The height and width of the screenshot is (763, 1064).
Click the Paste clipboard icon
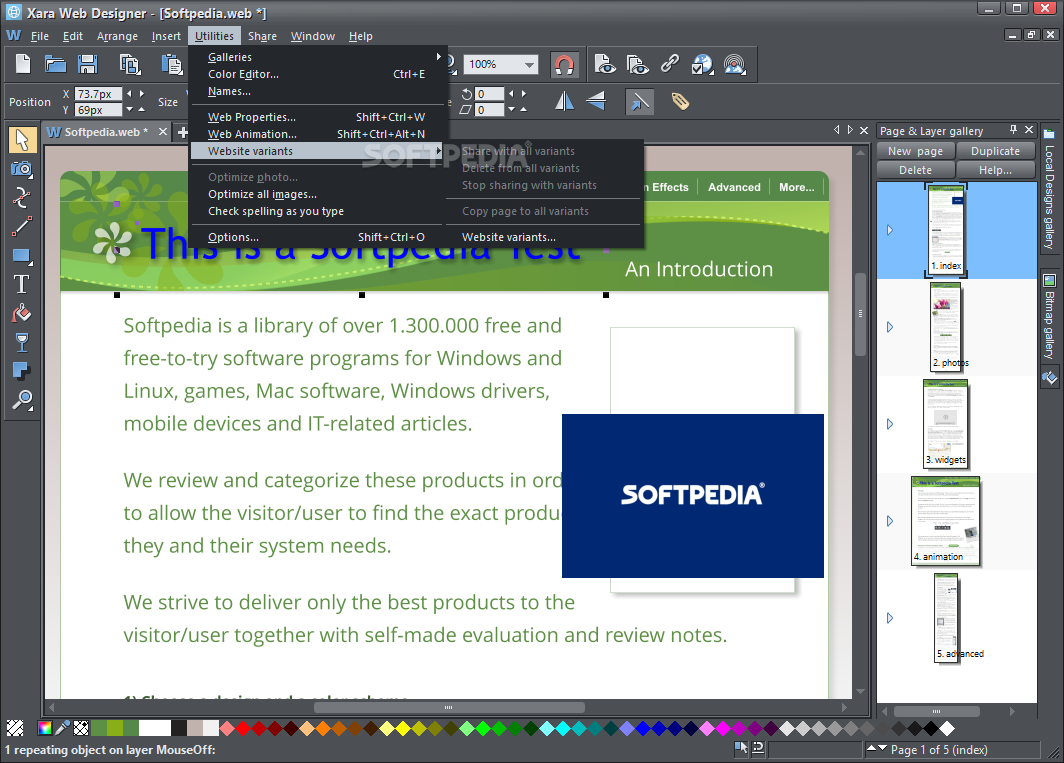coord(171,64)
